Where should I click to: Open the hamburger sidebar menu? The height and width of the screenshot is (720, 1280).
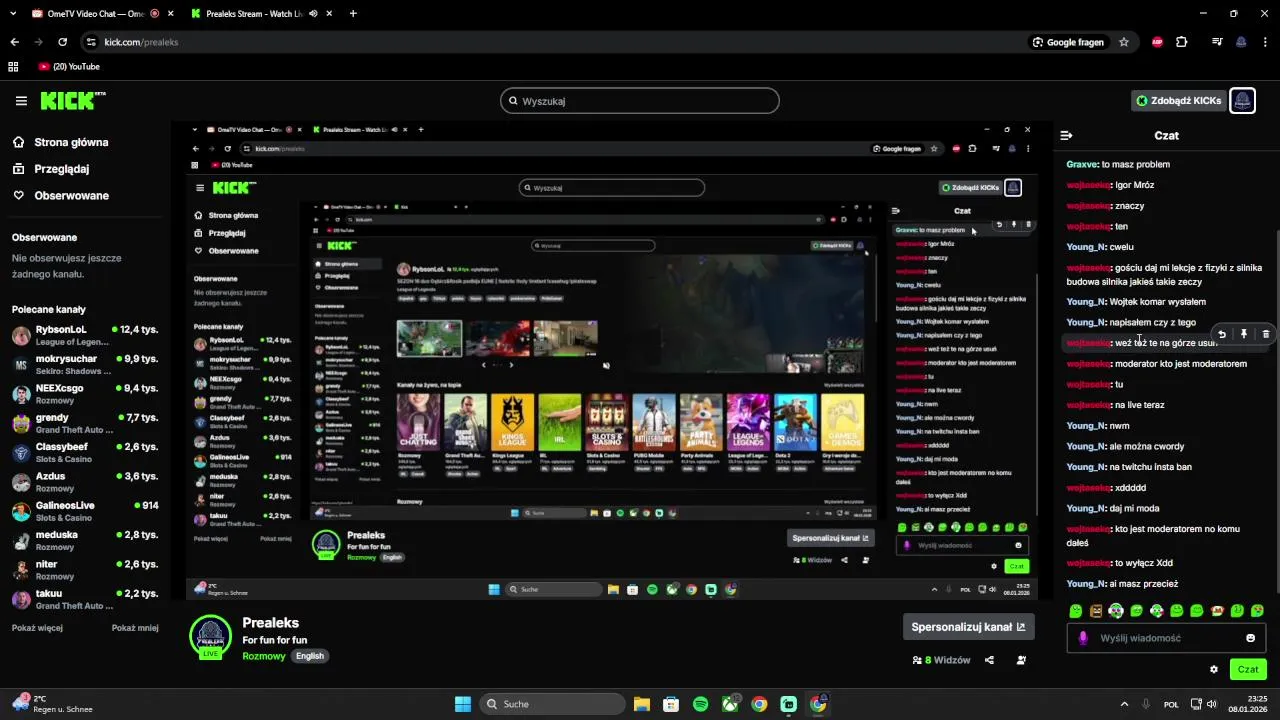pyautogui.click(x=21, y=101)
